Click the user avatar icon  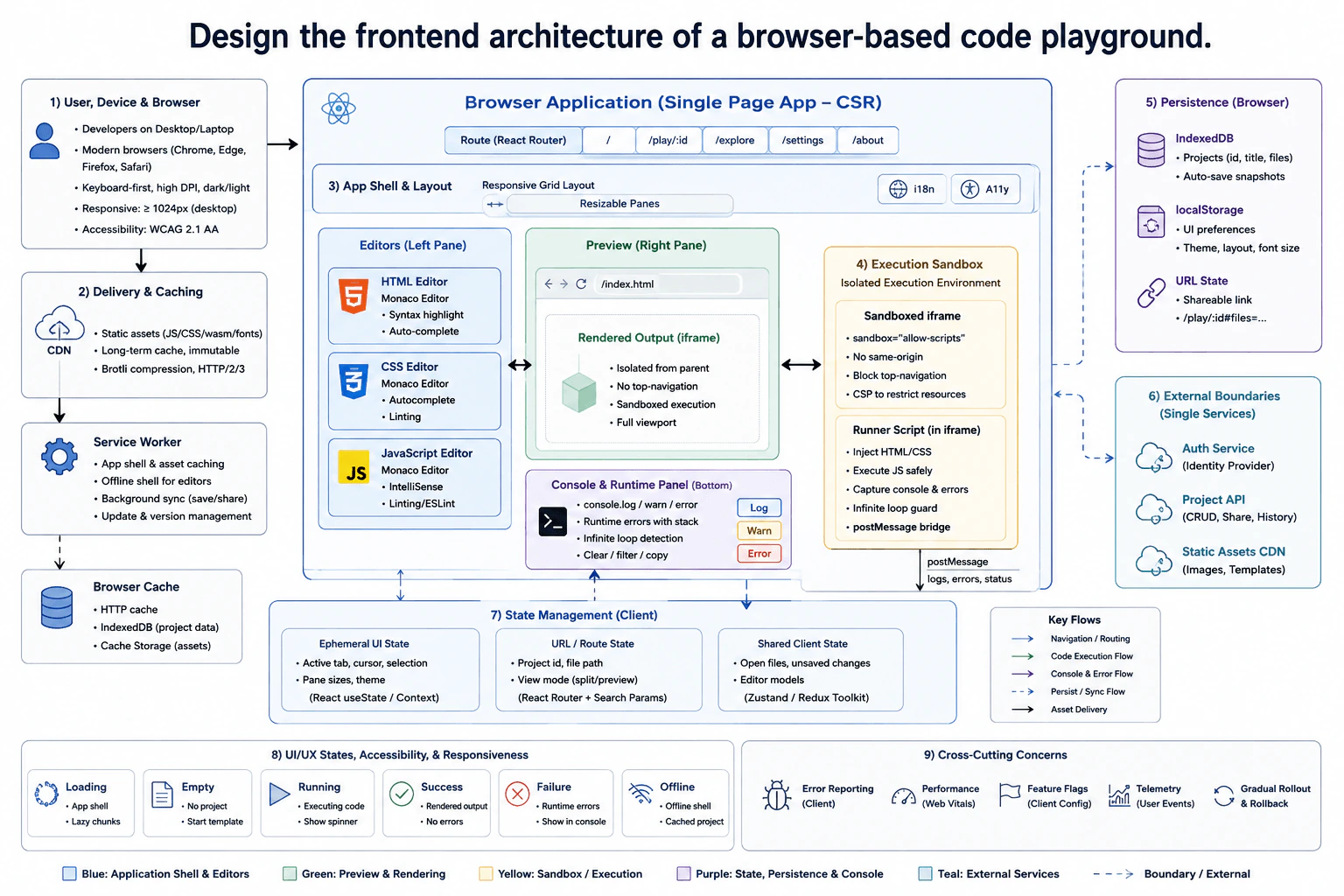pos(45,141)
